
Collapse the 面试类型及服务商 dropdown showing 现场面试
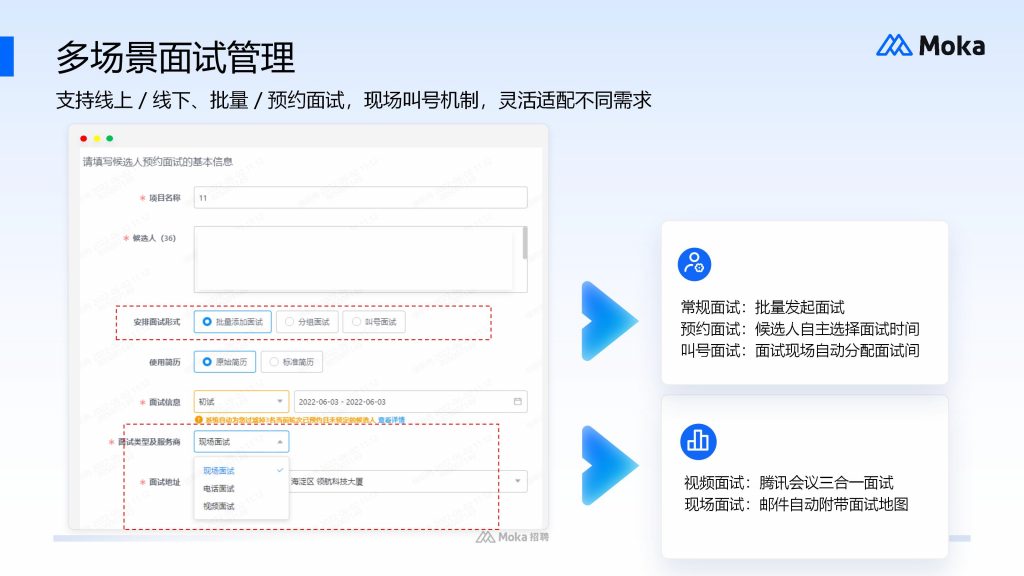point(241,441)
